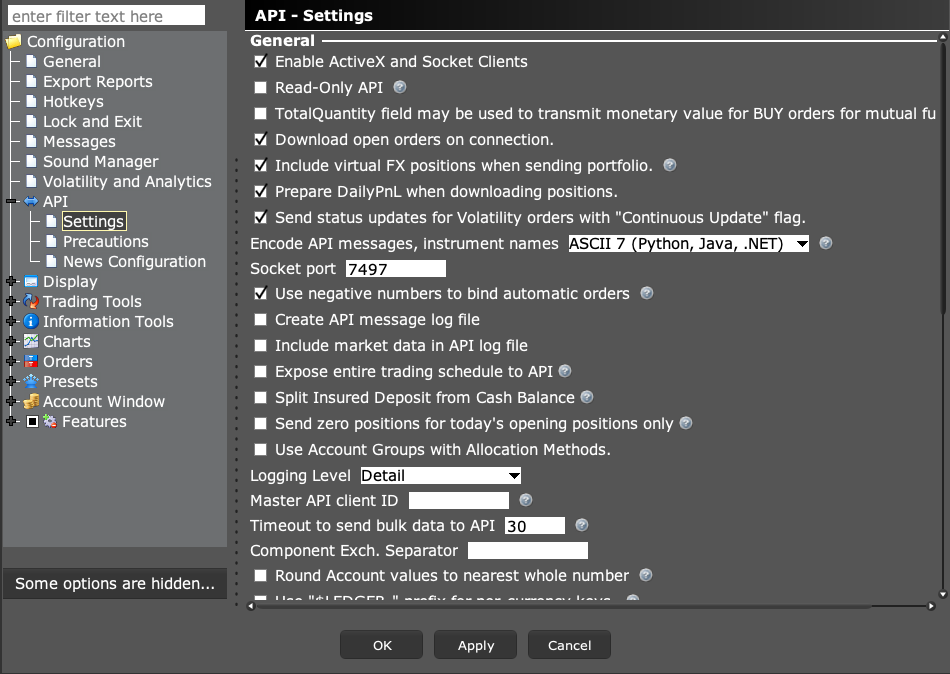Click the Sound Manager page icon
Viewport: 950px width, 674px height.
click(32, 161)
